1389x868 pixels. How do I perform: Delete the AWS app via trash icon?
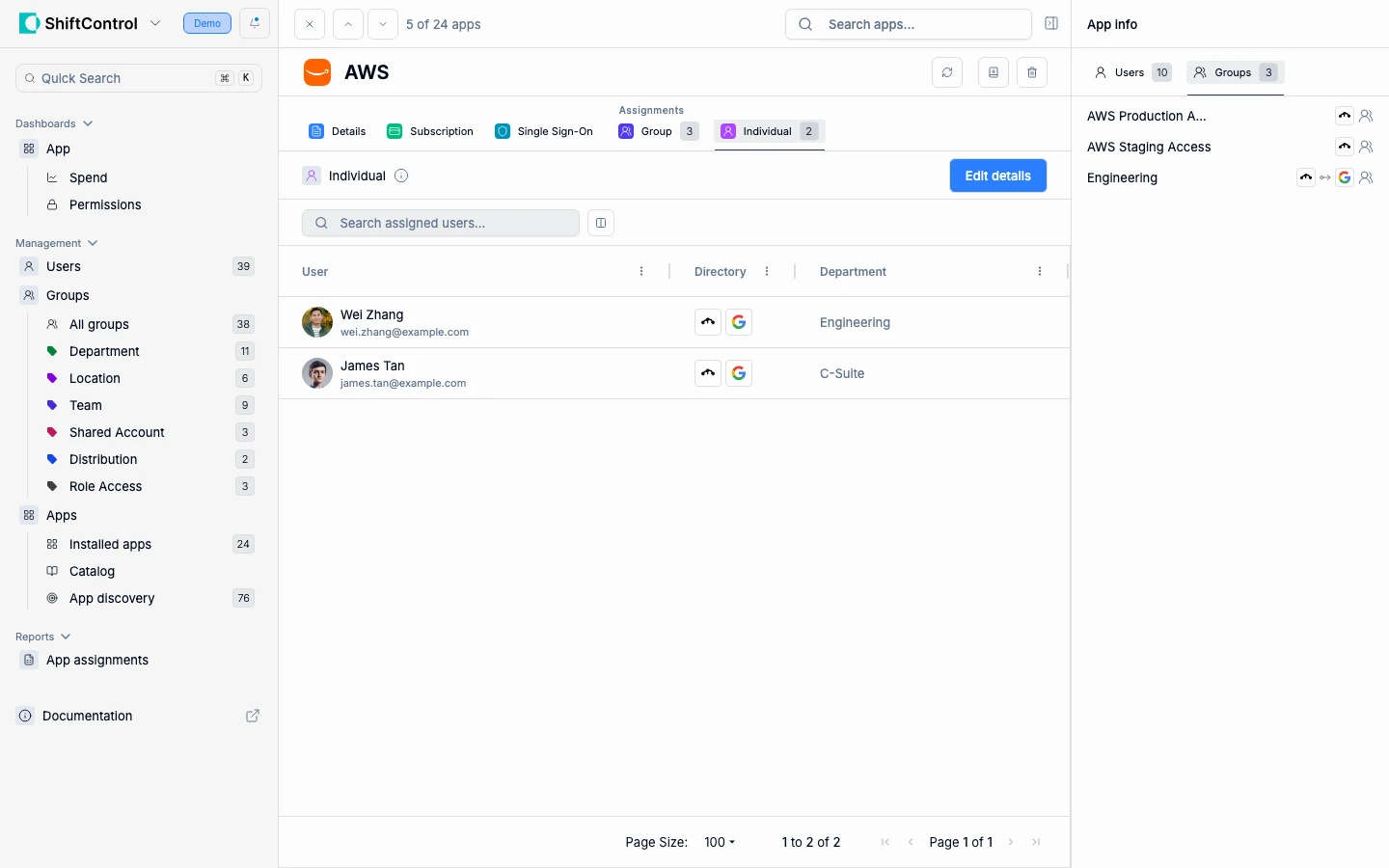click(x=1032, y=72)
